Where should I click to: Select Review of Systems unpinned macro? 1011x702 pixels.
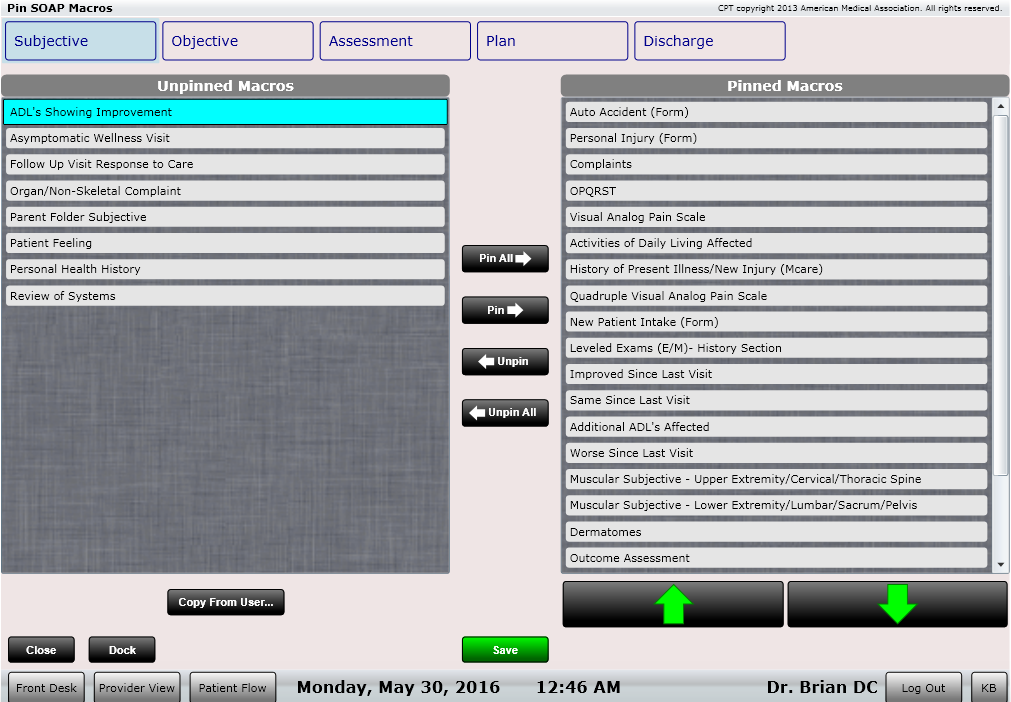[x=225, y=296]
